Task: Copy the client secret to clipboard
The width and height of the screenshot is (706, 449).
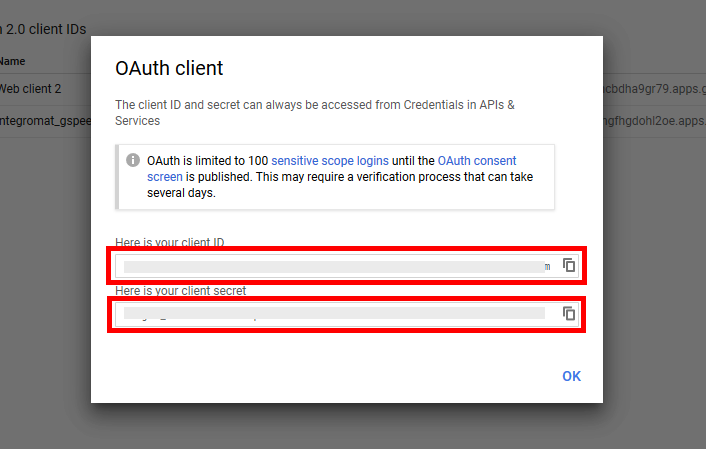Action: [x=569, y=313]
